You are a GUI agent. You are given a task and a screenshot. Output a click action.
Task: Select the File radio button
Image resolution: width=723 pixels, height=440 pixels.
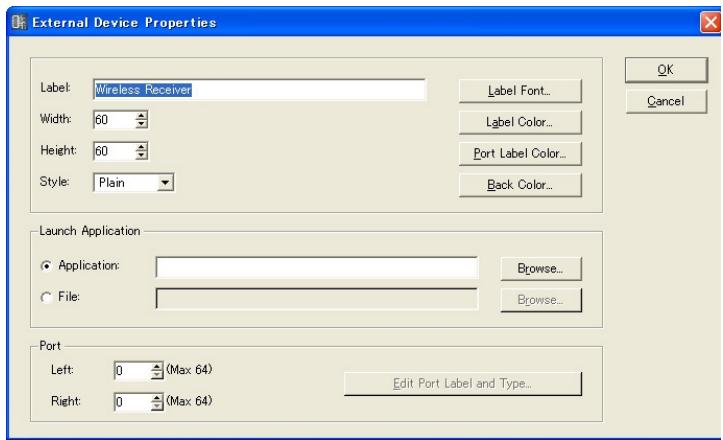tap(46, 297)
